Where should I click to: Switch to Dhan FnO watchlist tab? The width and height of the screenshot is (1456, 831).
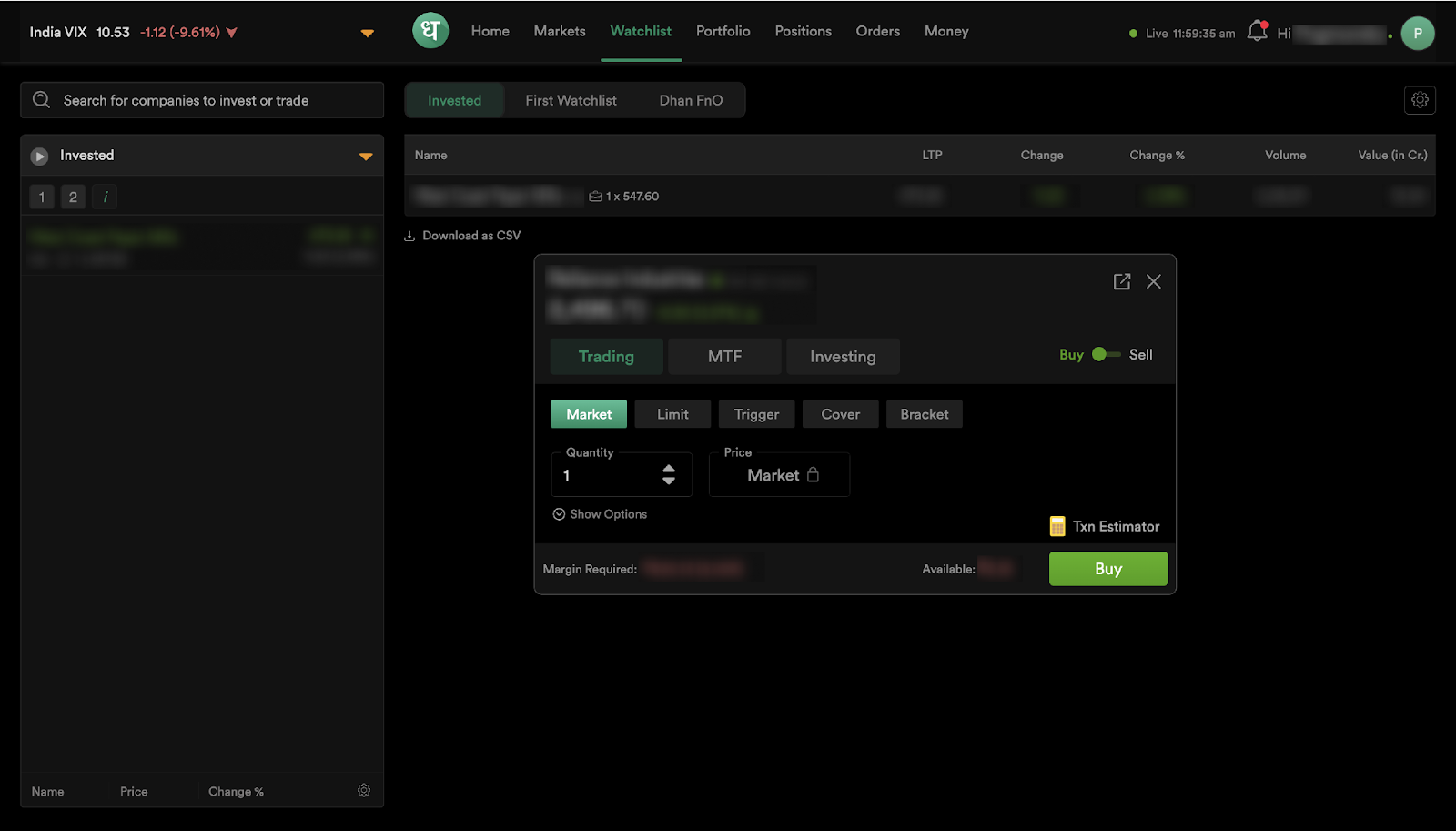pyautogui.click(x=692, y=100)
